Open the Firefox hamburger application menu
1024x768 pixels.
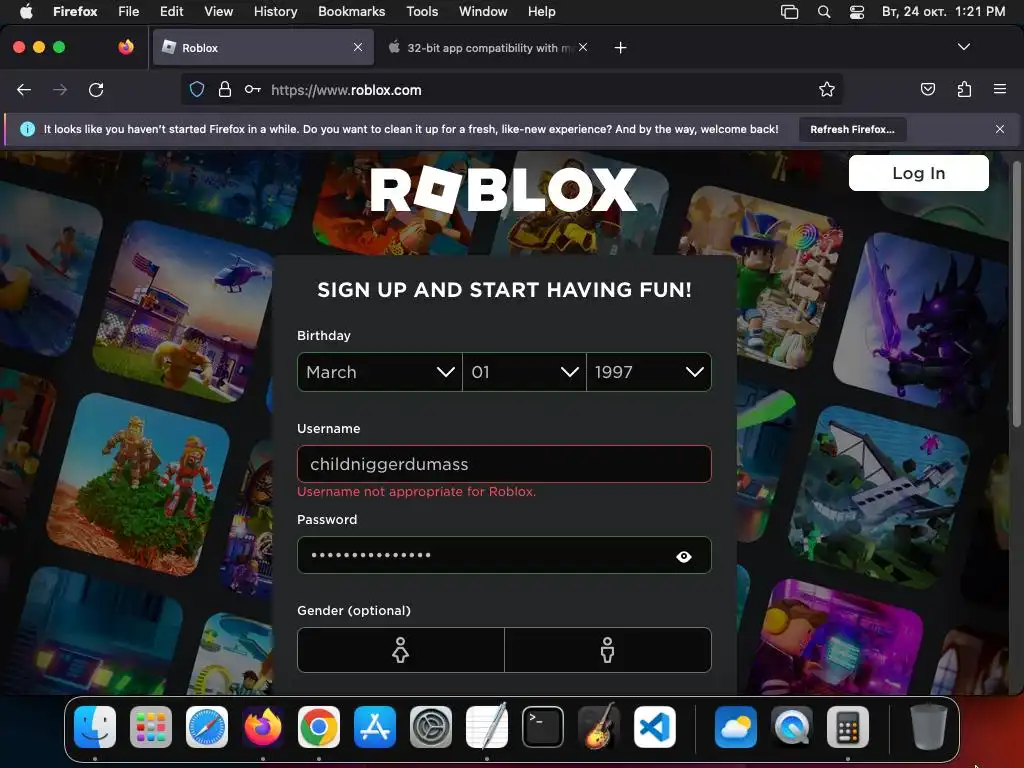pos(1000,89)
